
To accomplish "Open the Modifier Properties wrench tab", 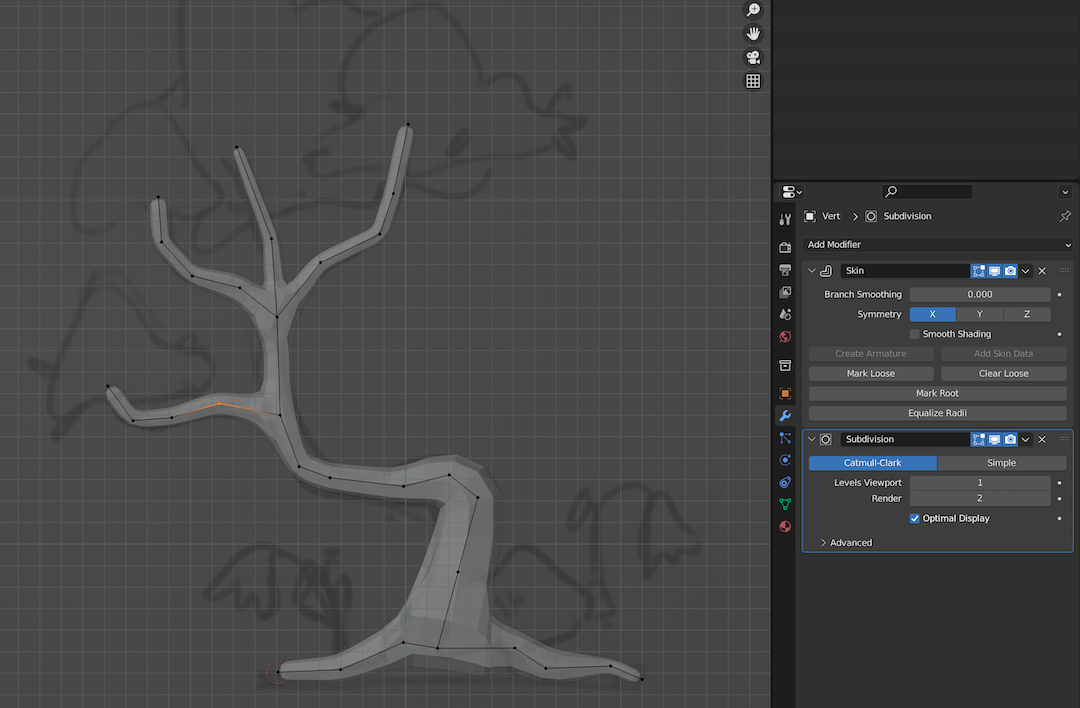I will (x=785, y=415).
